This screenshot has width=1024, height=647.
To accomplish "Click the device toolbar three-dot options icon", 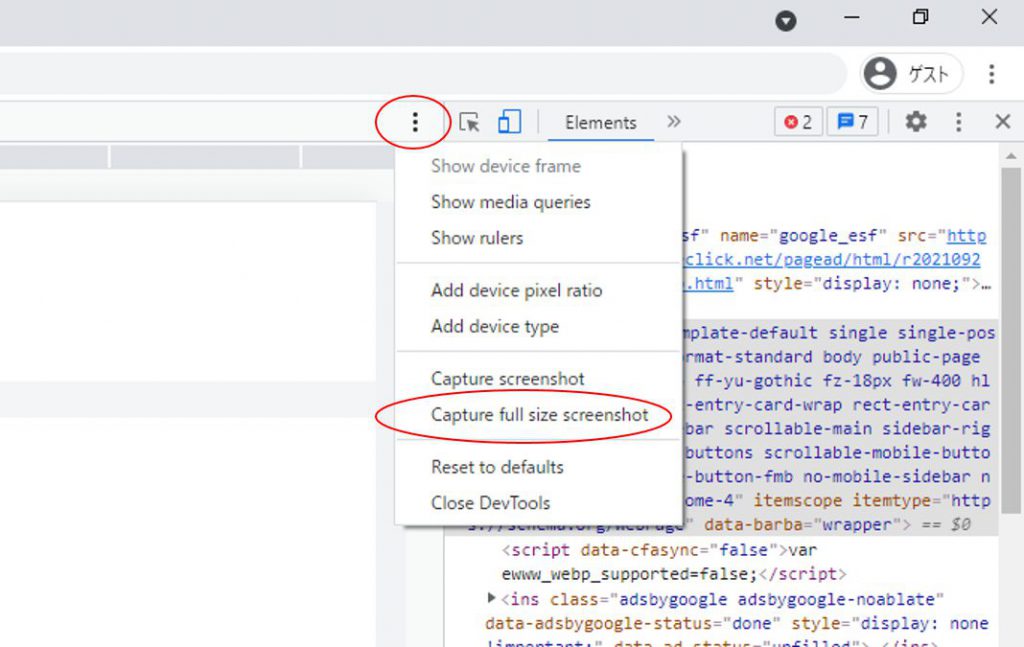I will pos(415,122).
